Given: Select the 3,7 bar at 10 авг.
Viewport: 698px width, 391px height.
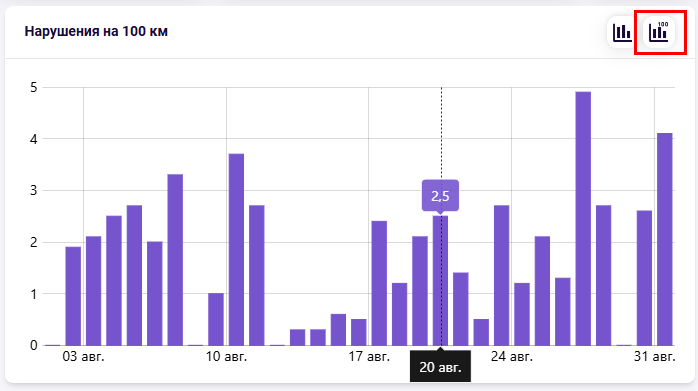Looking at the screenshot, I should pos(236,249).
